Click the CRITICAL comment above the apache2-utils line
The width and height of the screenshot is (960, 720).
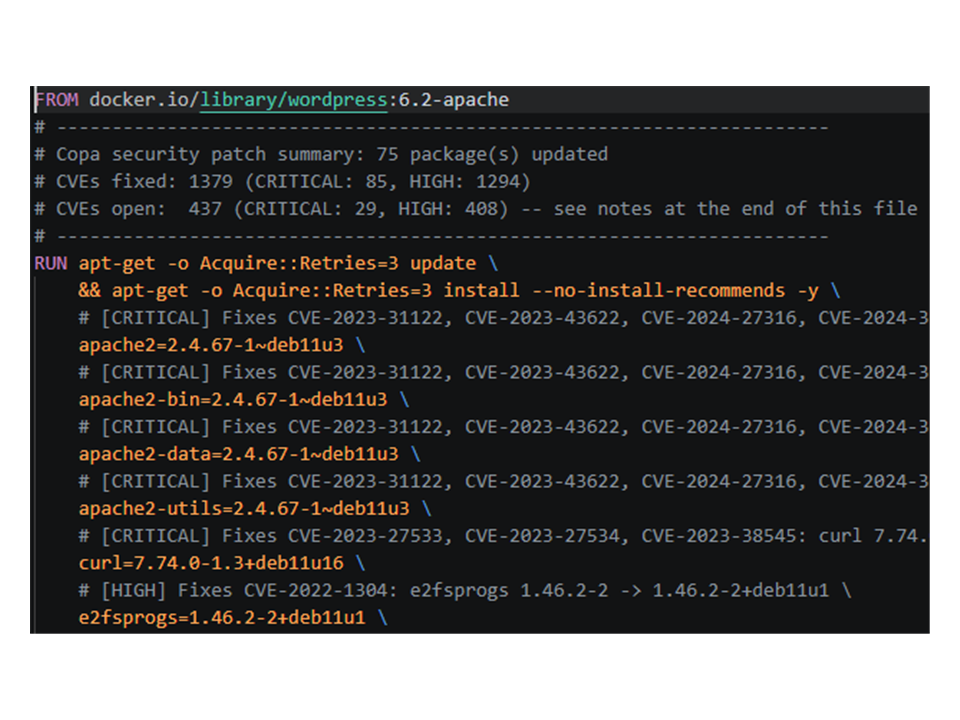click(503, 481)
